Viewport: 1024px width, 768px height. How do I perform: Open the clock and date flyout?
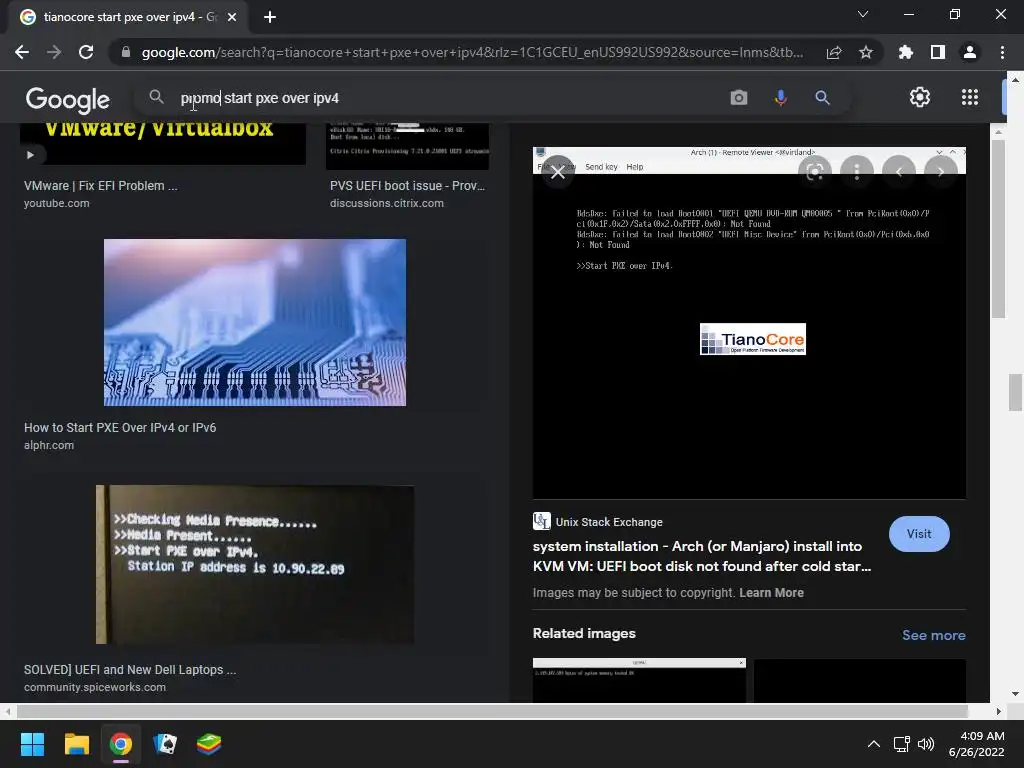(x=977, y=744)
